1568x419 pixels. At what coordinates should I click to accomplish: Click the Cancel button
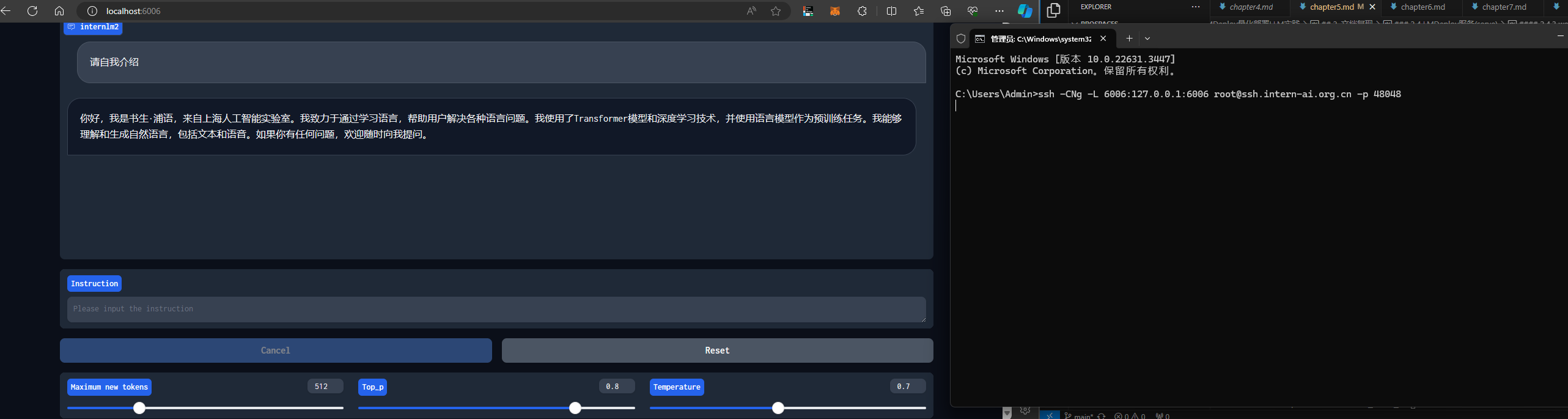coord(276,350)
